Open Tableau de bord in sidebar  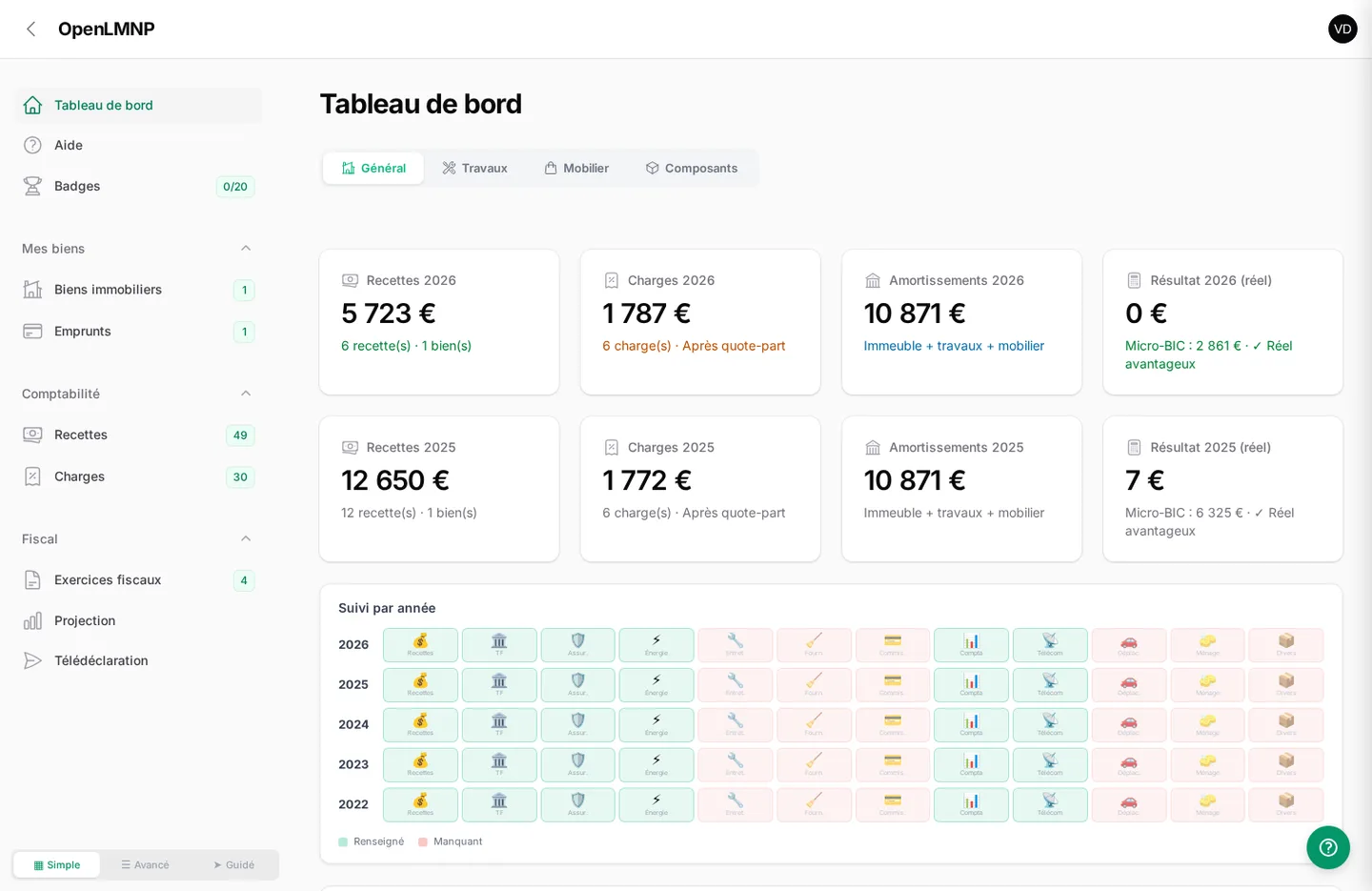pos(138,105)
